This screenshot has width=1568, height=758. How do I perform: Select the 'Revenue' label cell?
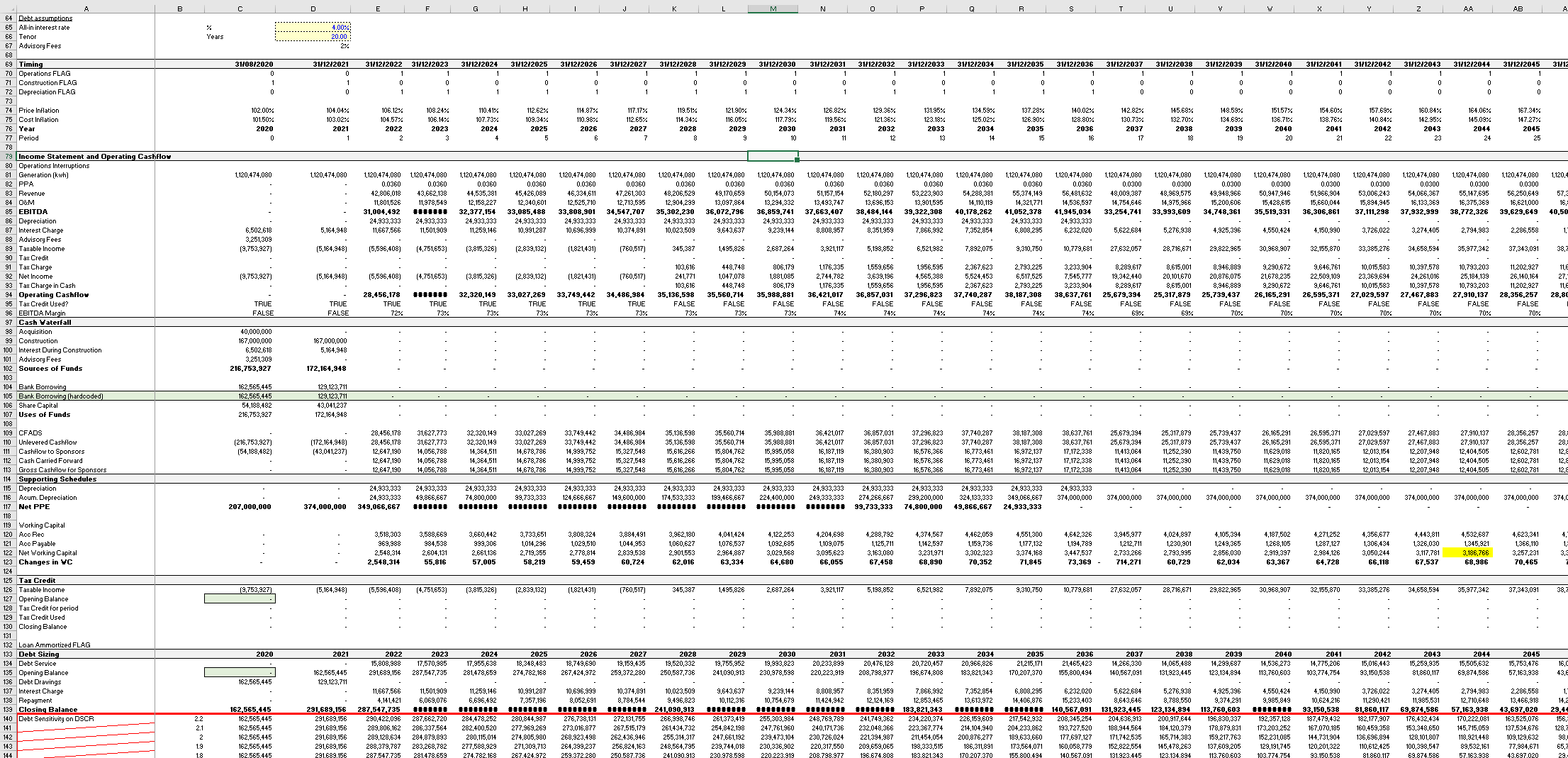click(x=31, y=193)
